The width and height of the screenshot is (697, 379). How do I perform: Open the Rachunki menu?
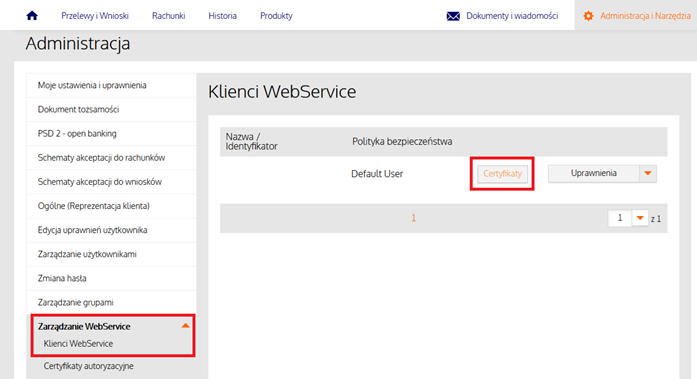(x=168, y=16)
